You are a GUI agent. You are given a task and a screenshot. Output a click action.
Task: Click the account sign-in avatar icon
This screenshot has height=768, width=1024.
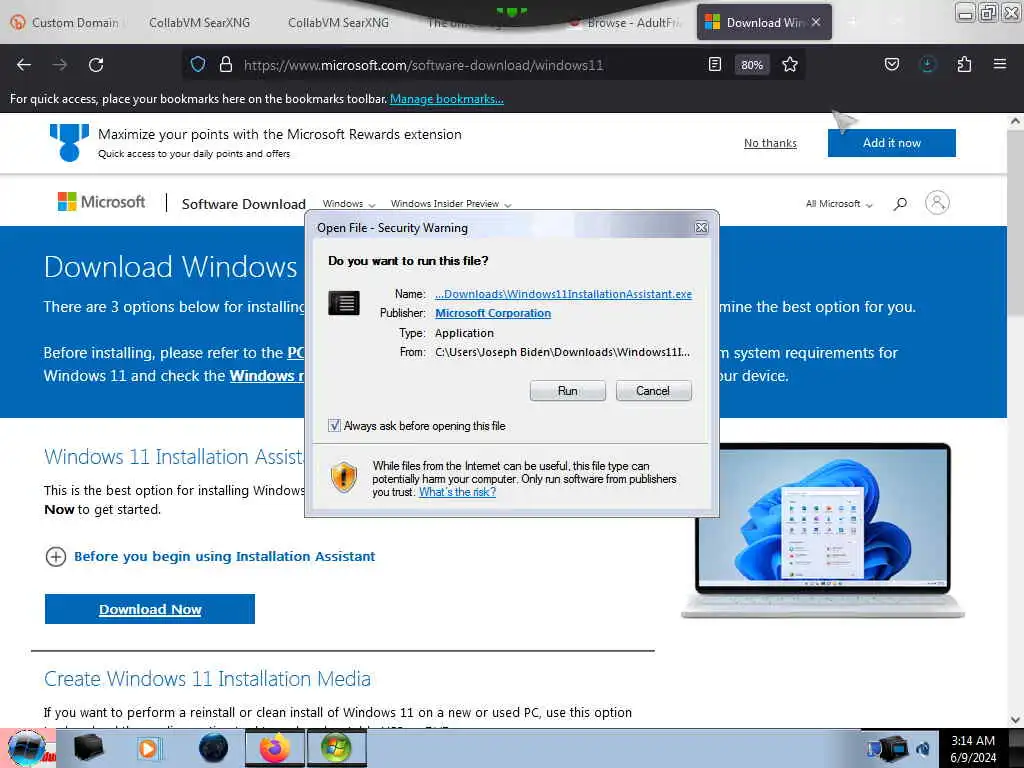click(937, 202)
